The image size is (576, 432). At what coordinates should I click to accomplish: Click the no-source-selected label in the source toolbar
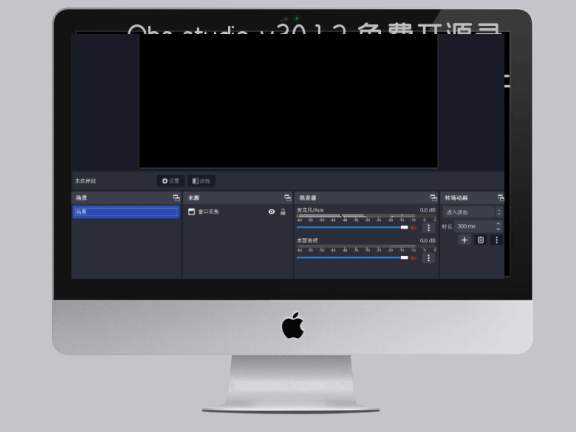click(86, 181)
